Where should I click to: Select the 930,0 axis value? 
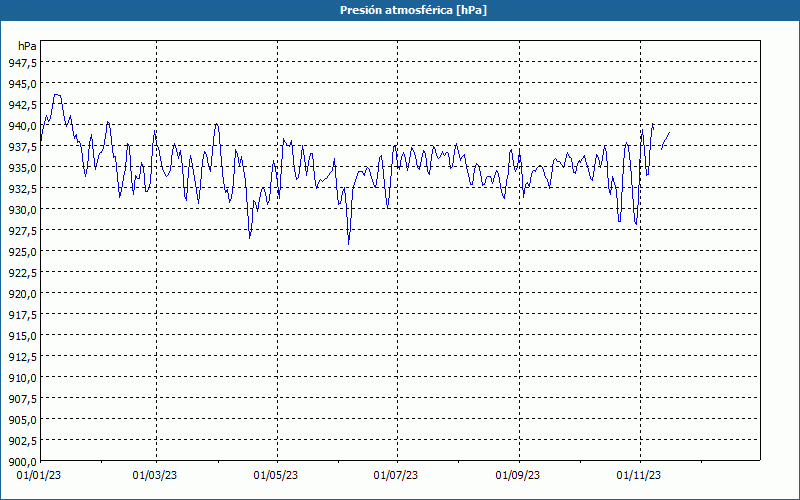(22, 210)
